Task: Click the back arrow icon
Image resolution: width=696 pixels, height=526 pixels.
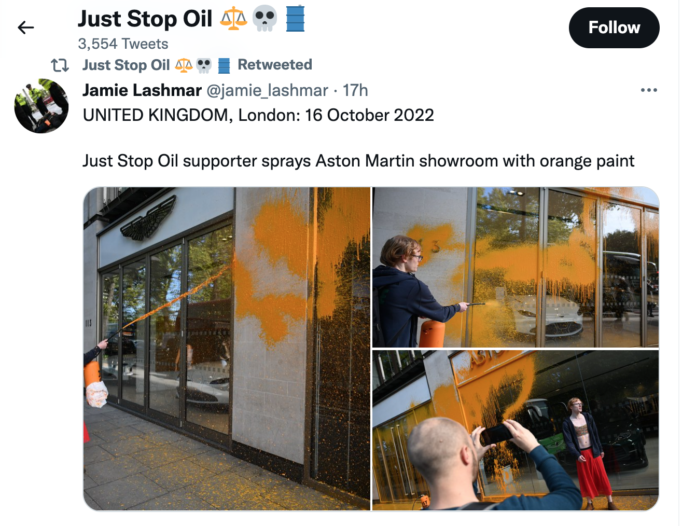Action: [26, 28]
